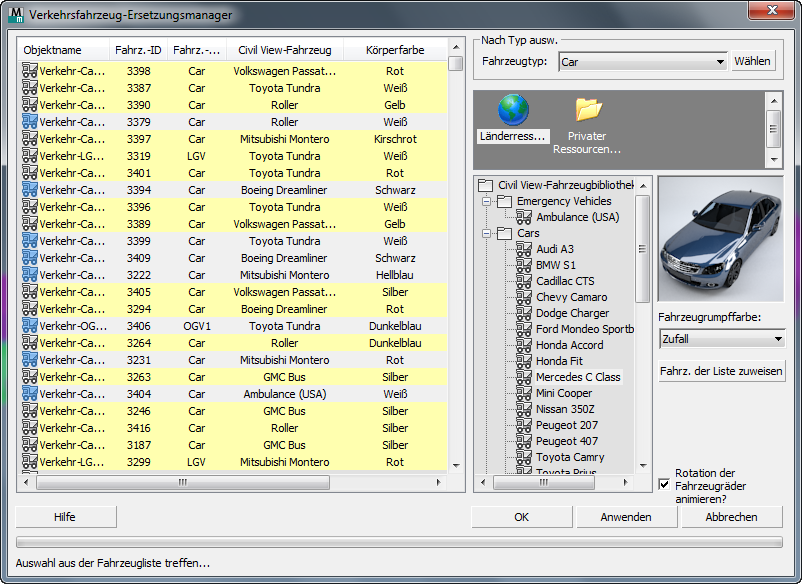The height and width of the screenshot is (584, 802).
Task: Click vehicle list horizontal scrollbar thumb
Action: (183, 482)
